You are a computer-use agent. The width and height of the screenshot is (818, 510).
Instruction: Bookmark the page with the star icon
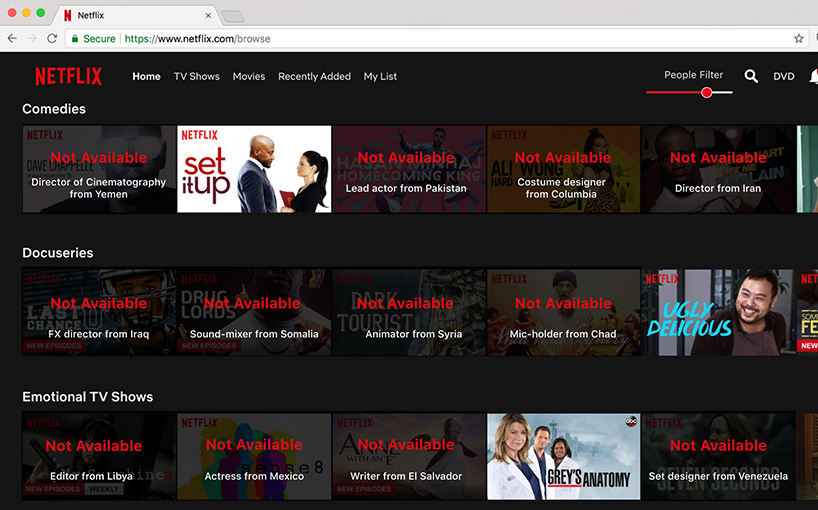click(798, 39)
